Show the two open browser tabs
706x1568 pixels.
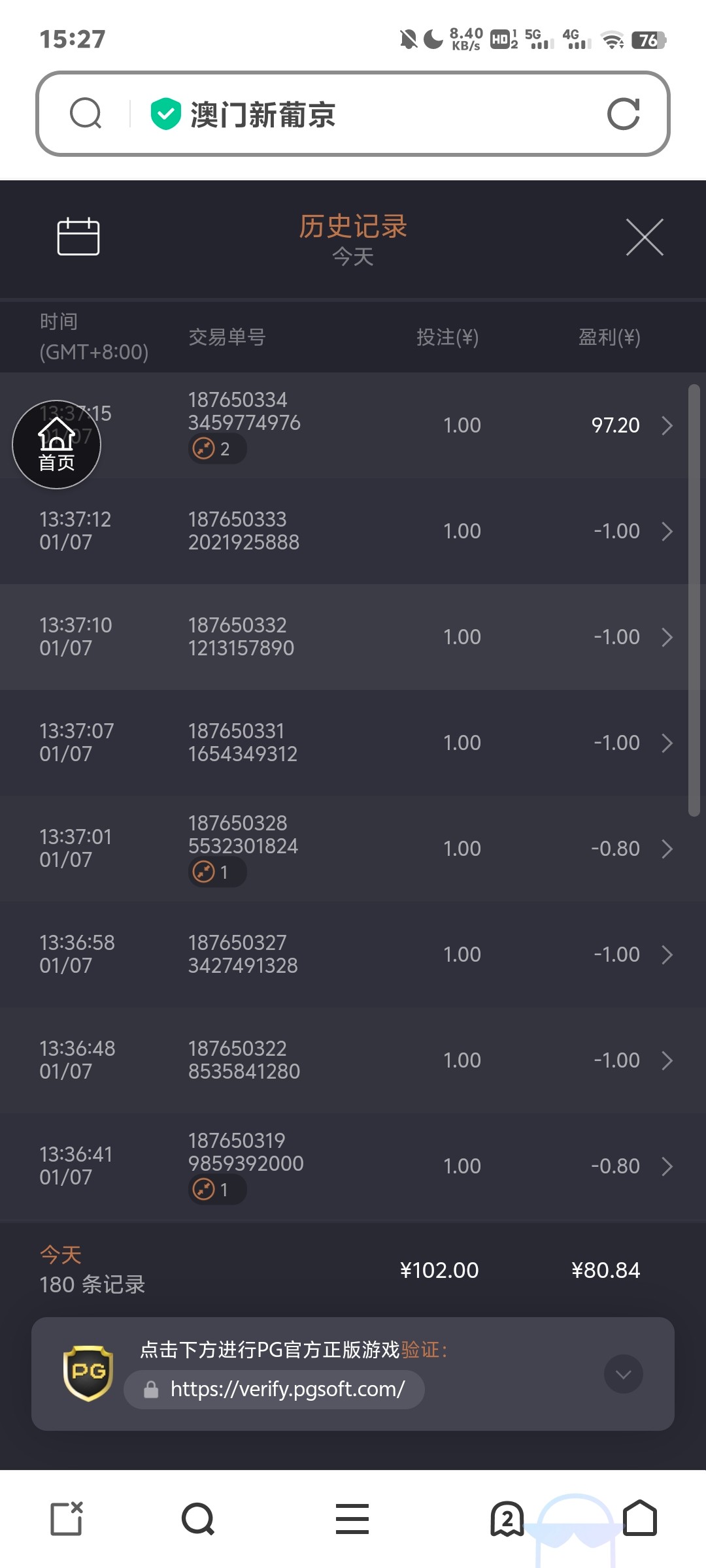[x=507, y=1518]
